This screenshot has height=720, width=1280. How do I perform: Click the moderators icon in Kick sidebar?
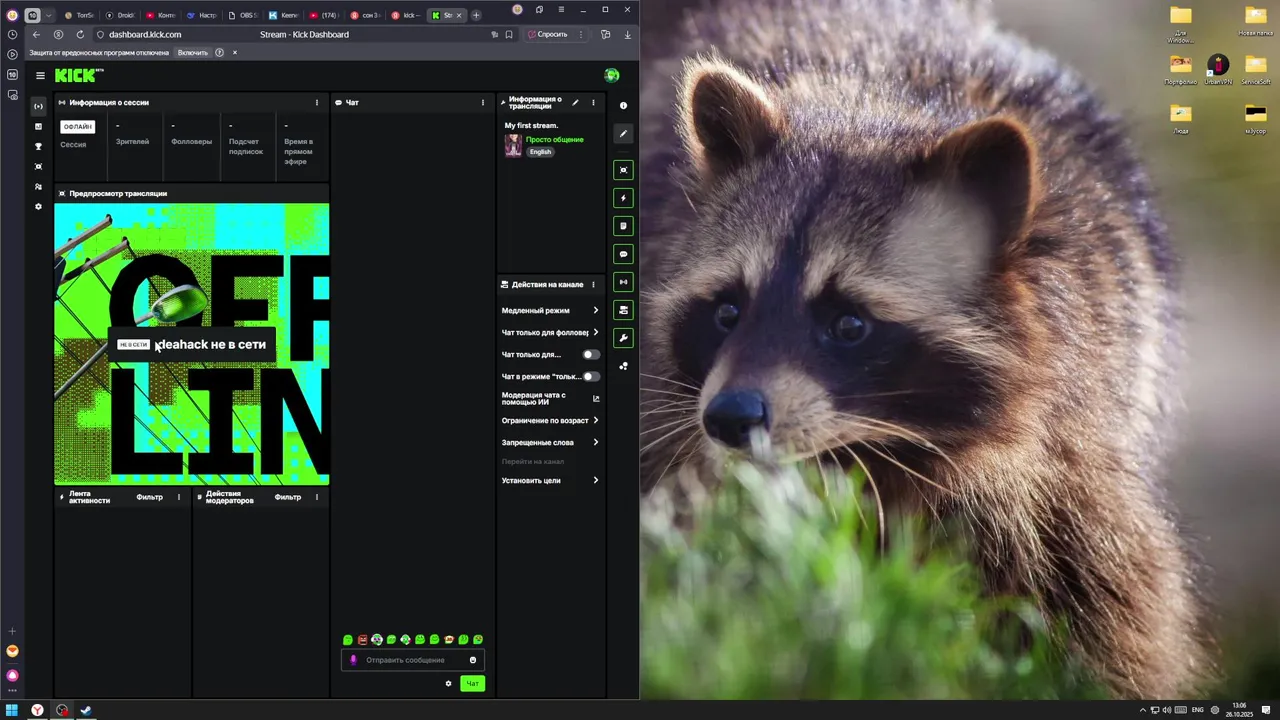pyautogui.click(x=38, y=186)
